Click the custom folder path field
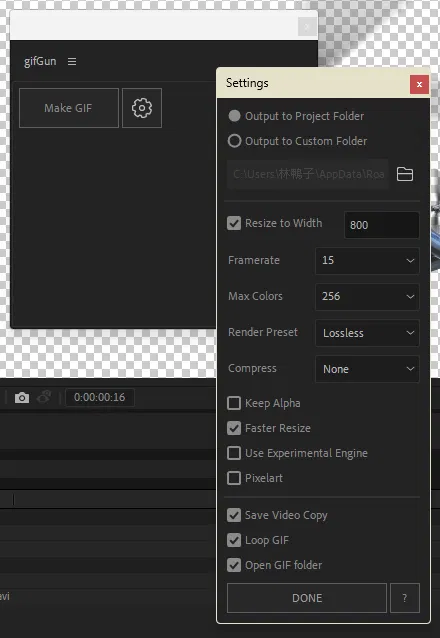 (x=308, y=174)
